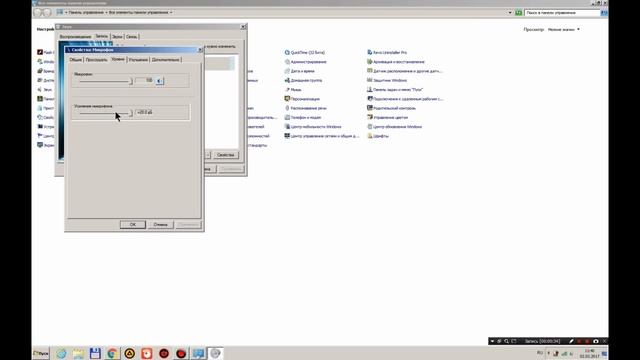Click the Chrome icon in taskbar
The width and height of the screenshot is (640, 360).
point(112,353)
